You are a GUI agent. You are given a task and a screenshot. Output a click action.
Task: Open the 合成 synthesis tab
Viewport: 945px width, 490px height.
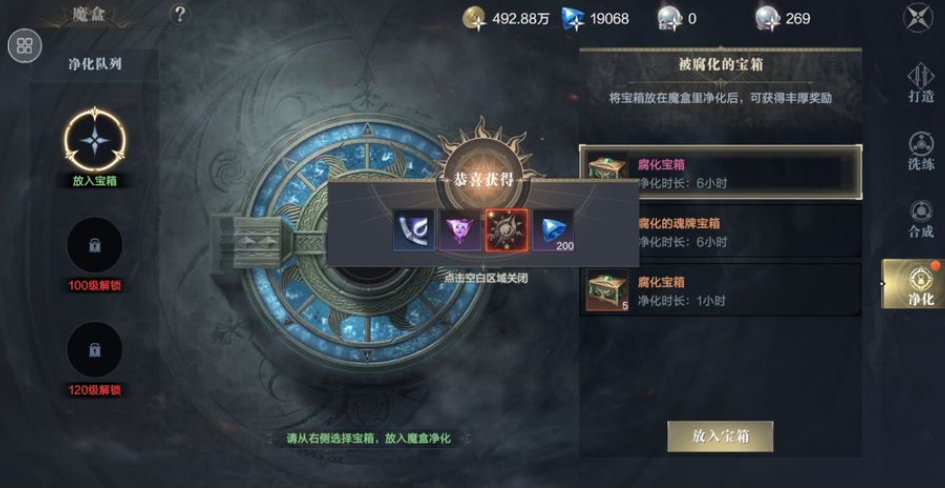tap(920, 219)
